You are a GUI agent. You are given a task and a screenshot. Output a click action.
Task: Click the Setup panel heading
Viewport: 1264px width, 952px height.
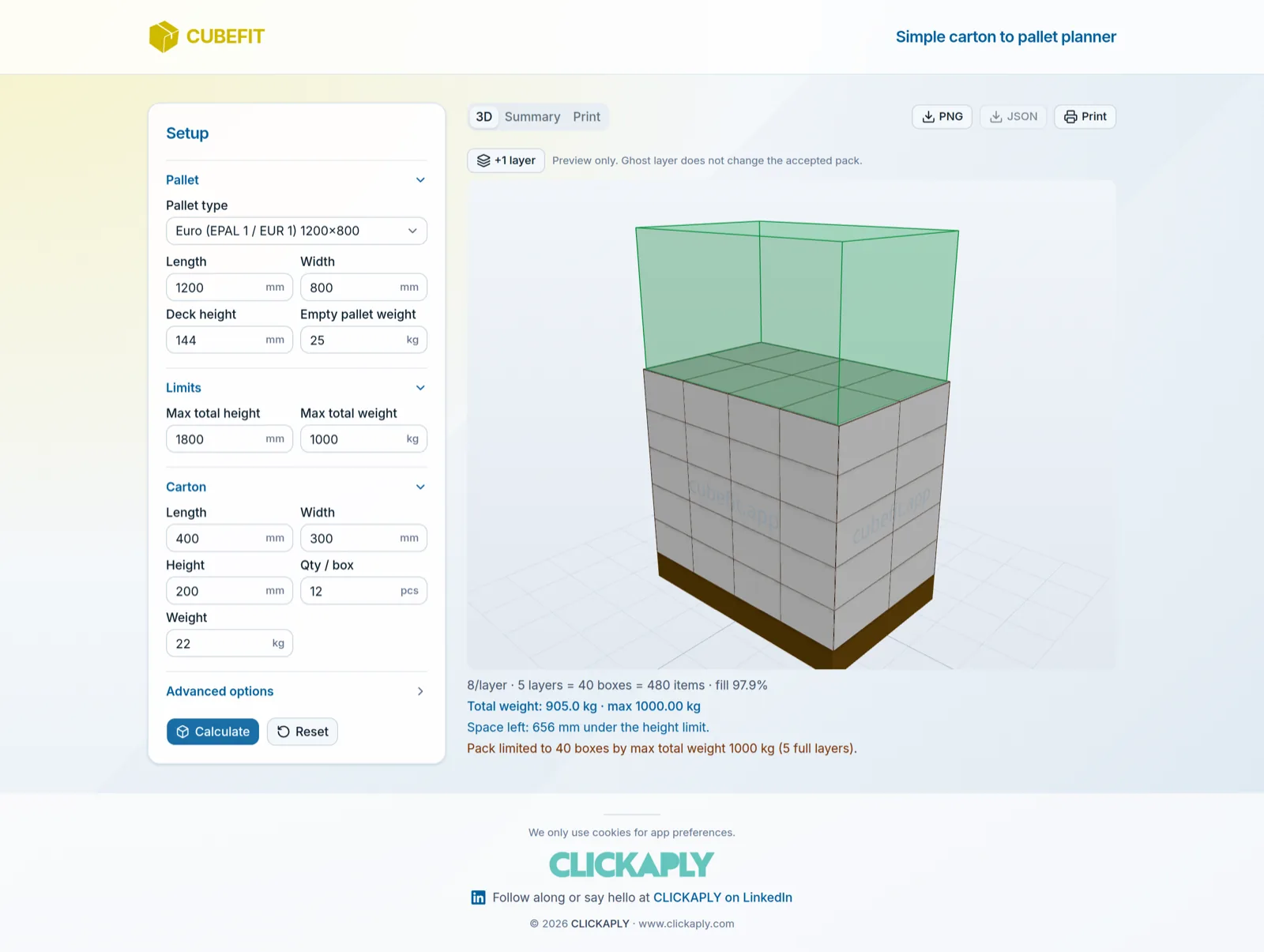point(187,134)
